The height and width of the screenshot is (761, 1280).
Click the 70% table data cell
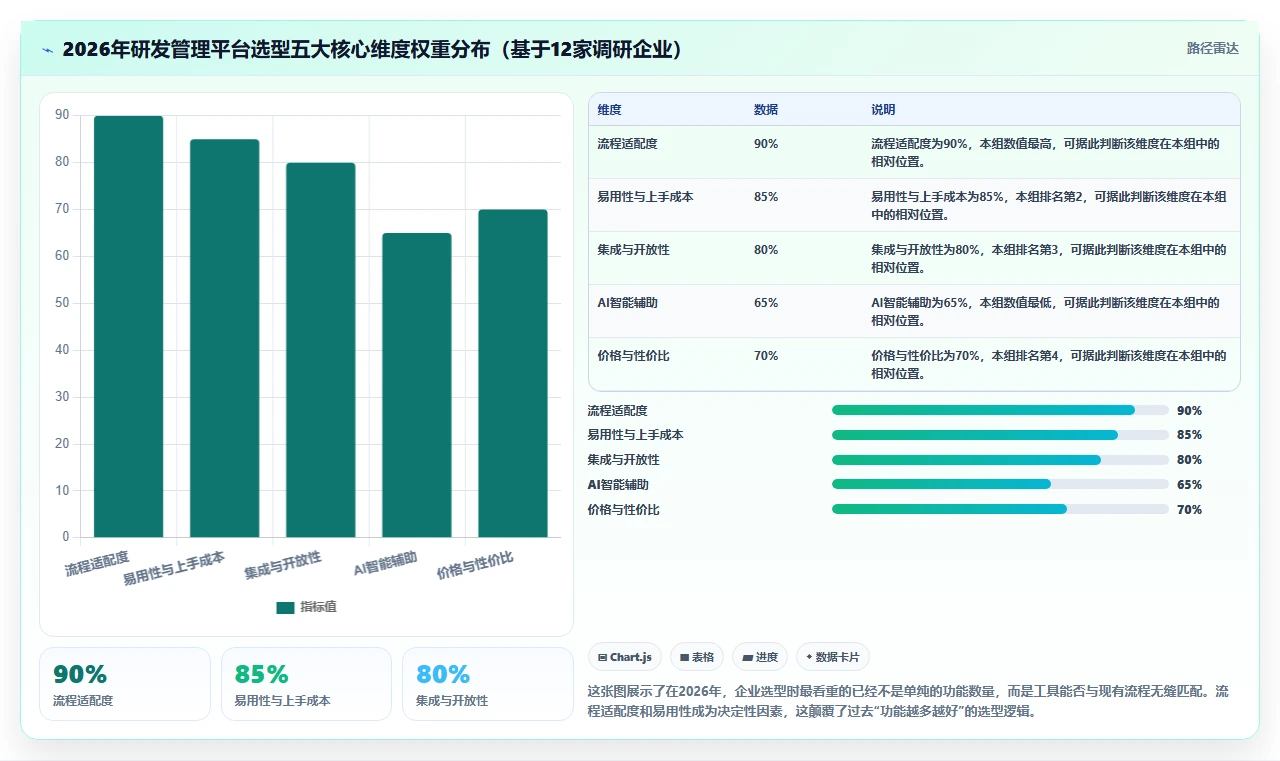point(766,356)
